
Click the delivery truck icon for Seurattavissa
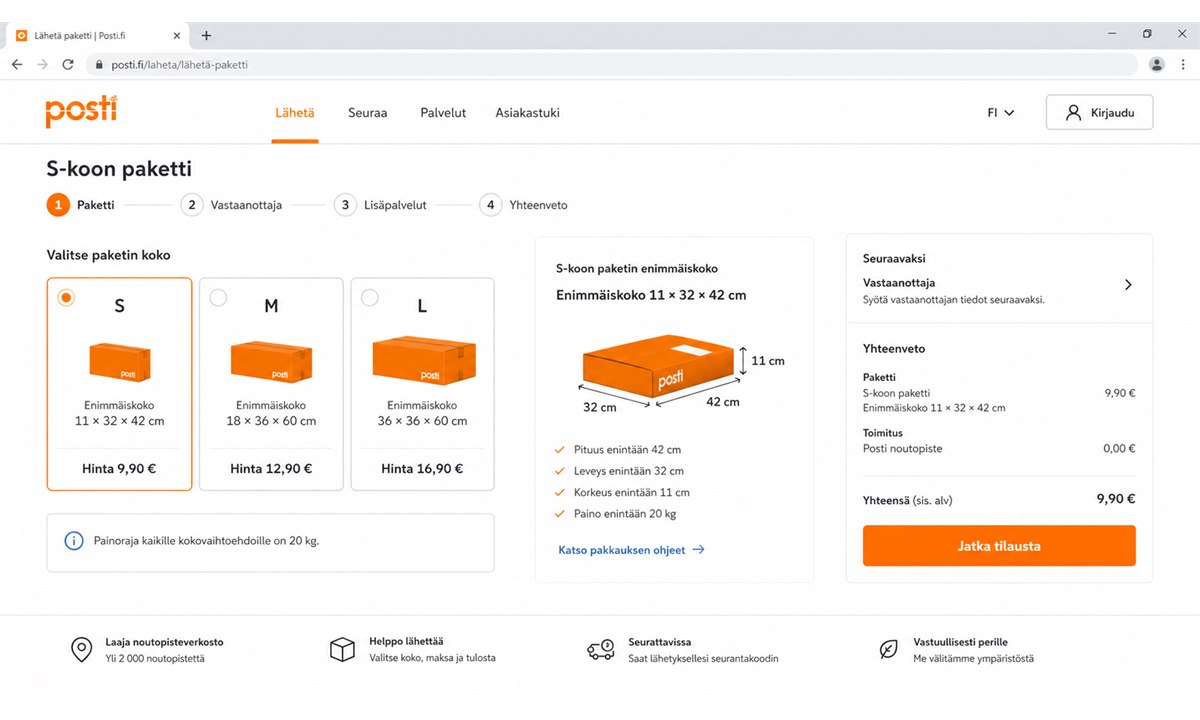click(600, 650)
